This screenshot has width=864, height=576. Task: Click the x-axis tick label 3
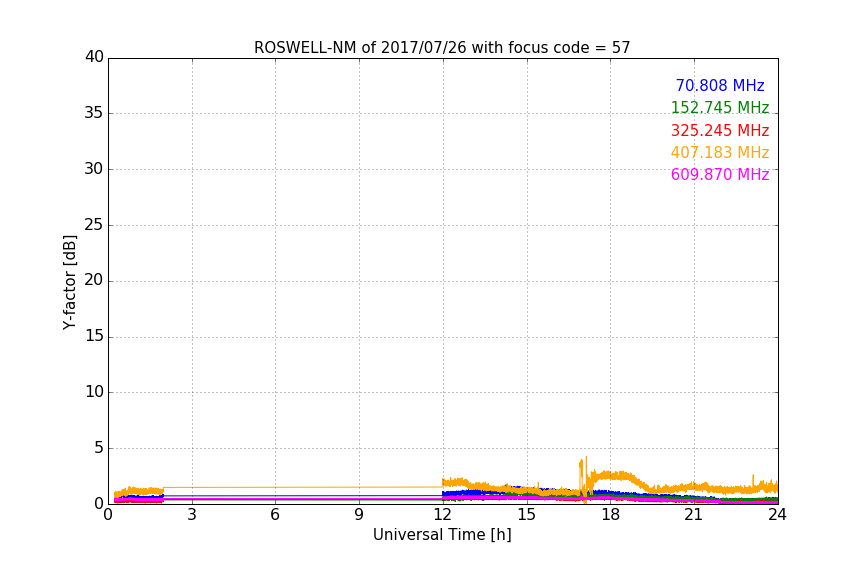click(x=192, y=515)
